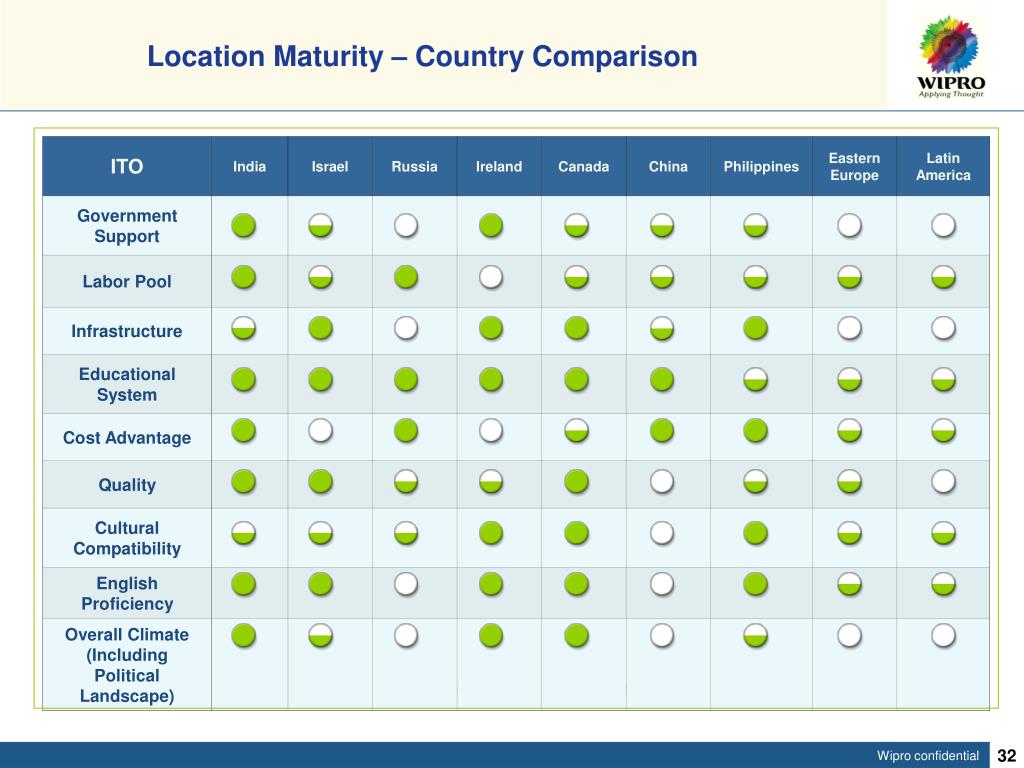Click the slide number 32
1024x768 pixels.
(1007, 756)
